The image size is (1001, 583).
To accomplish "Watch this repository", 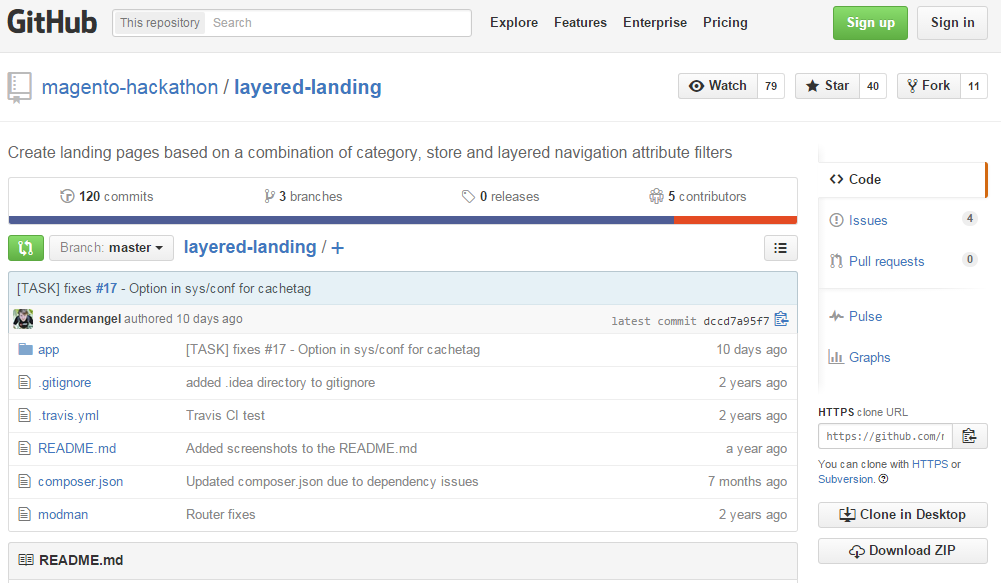I will click(718, 86).
